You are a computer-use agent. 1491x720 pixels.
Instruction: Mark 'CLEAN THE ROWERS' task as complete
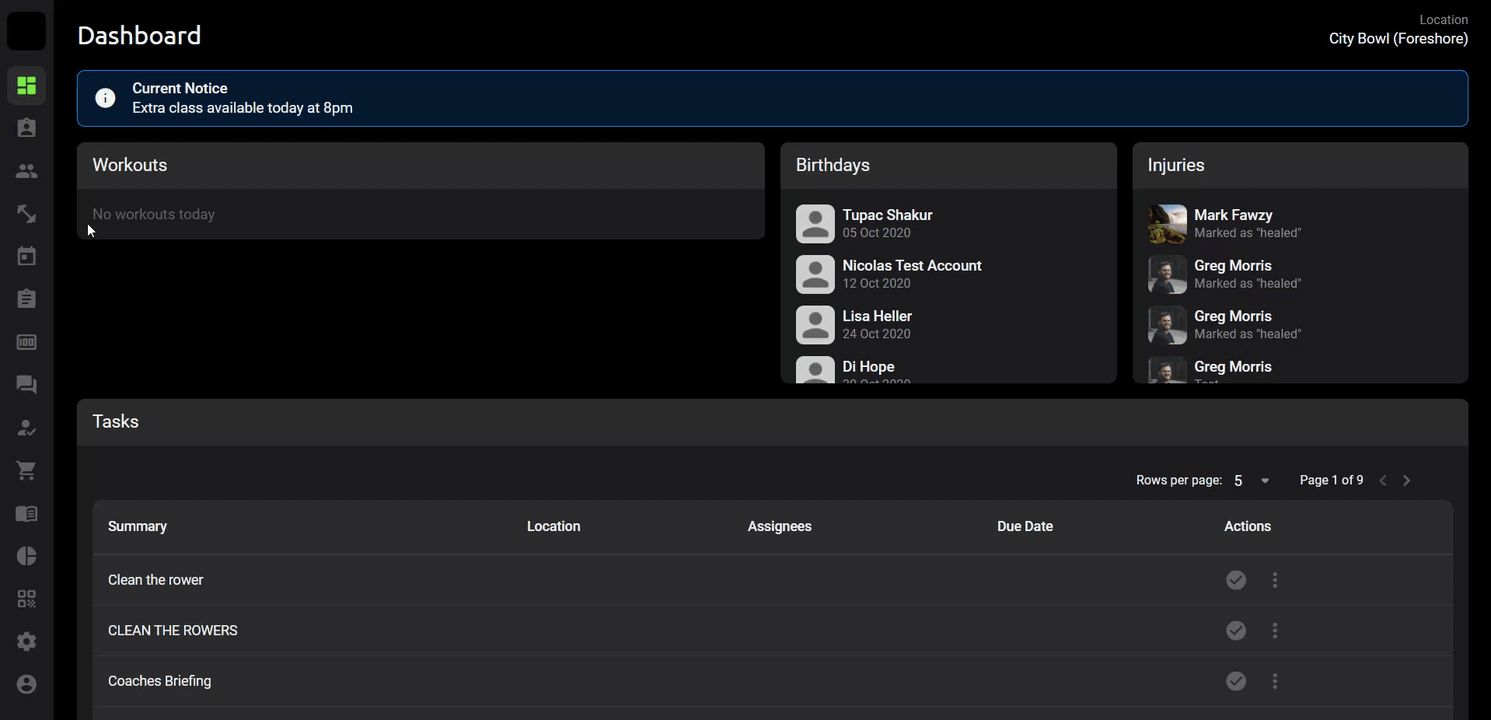[x=1236, y=630]
